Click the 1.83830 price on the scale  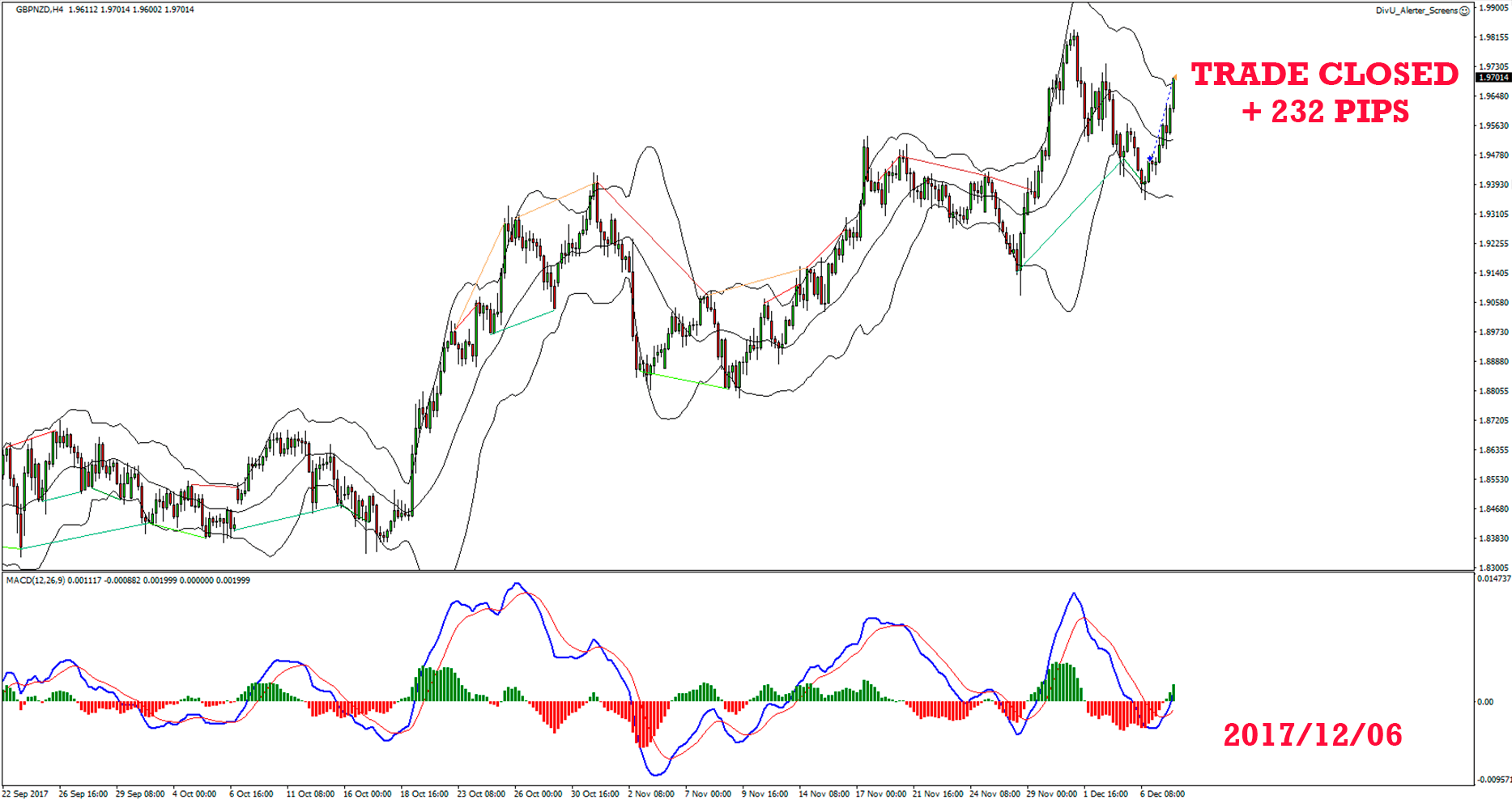1494,538
